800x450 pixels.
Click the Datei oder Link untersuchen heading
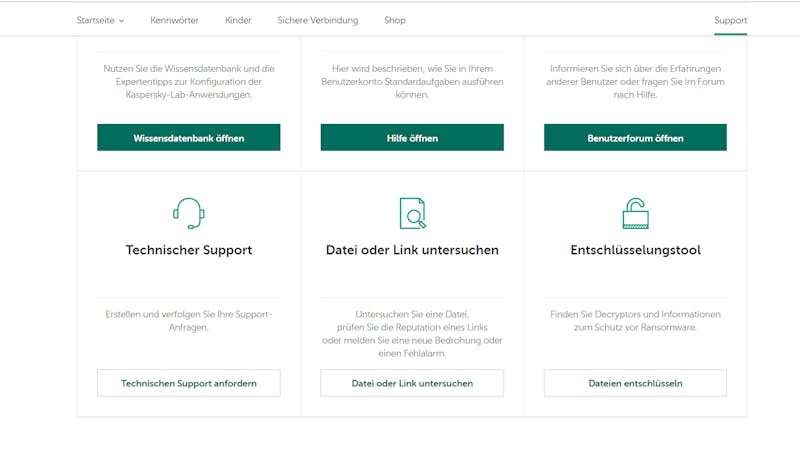[x=412, y=250]
